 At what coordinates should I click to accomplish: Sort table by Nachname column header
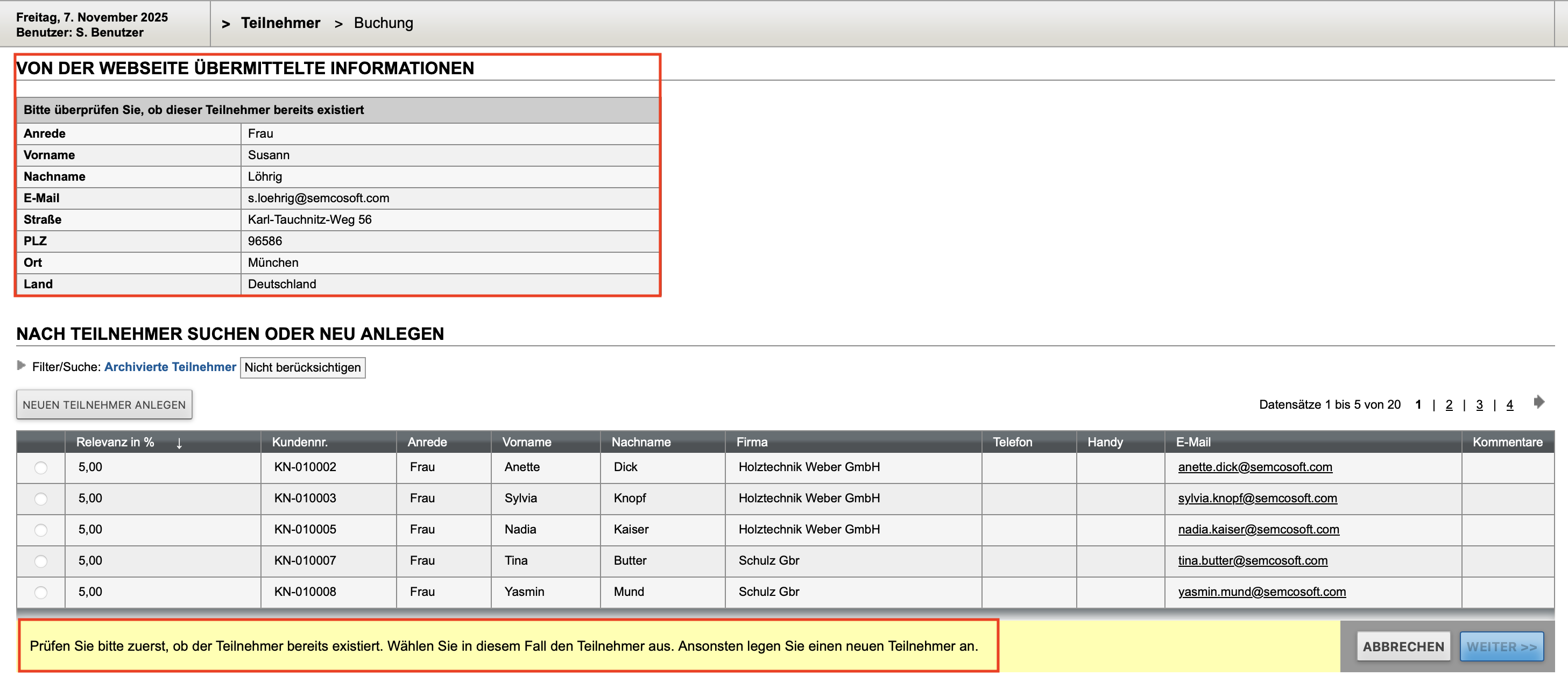coord(640,442)
